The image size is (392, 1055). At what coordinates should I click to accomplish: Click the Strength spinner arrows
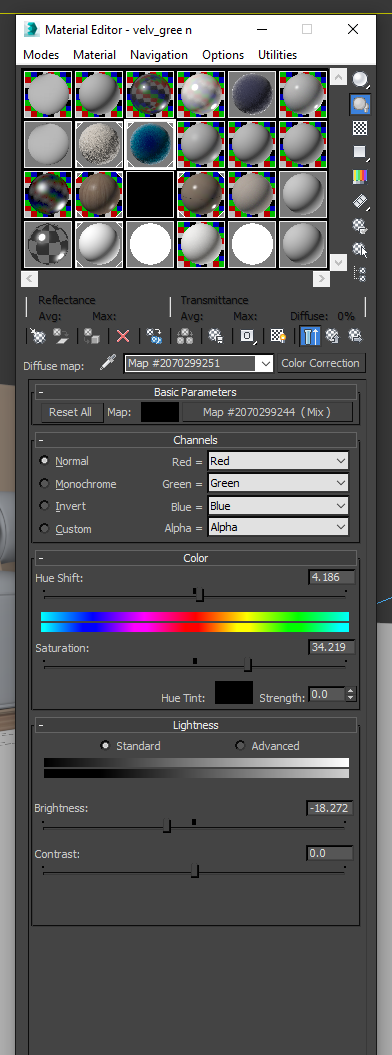pyautogui.click(x=350, y=694)
